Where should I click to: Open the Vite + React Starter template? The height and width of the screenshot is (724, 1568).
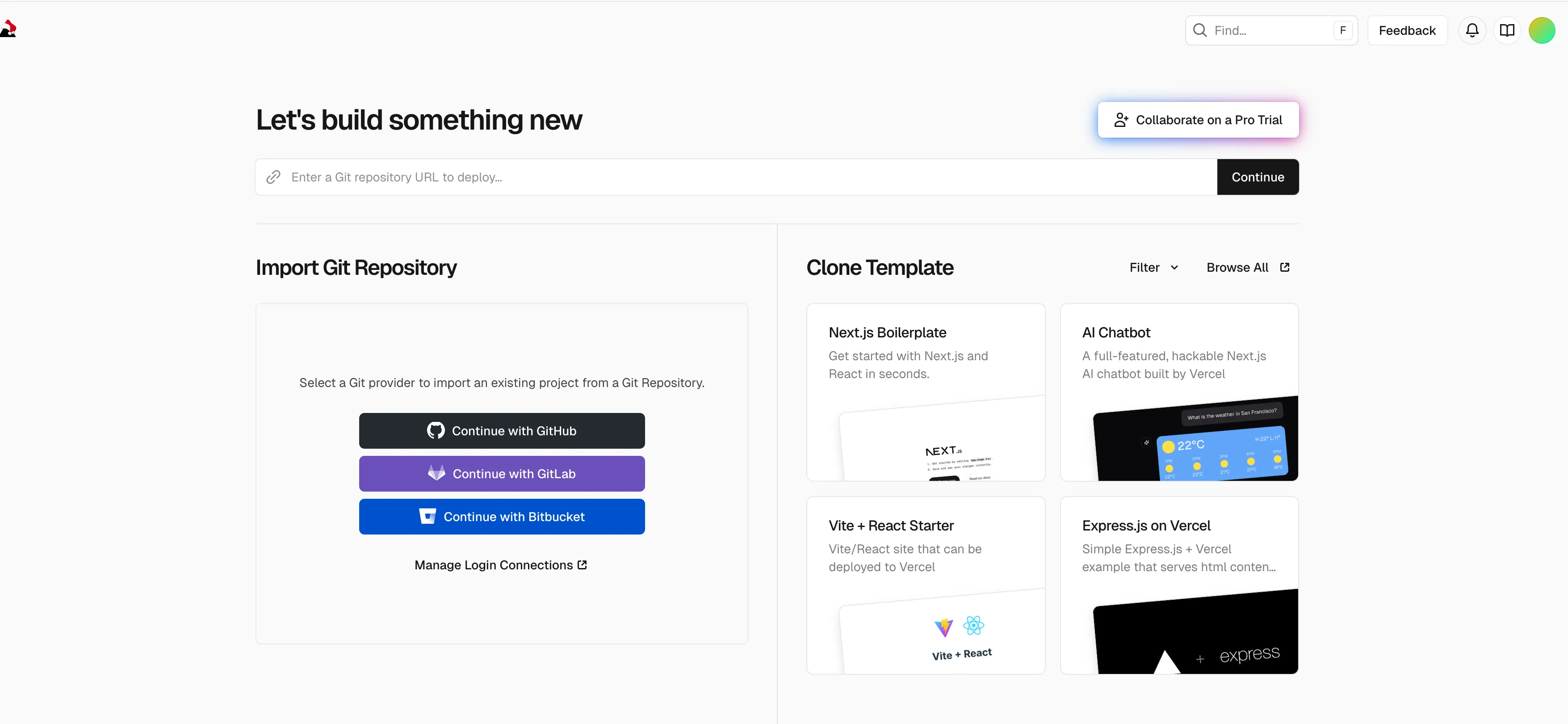point(925,585)
